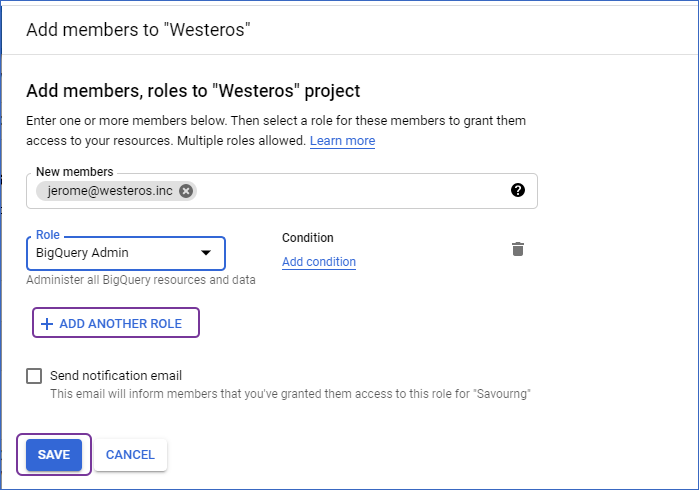Remove the jerome@westeros.inc member chip

186,191
